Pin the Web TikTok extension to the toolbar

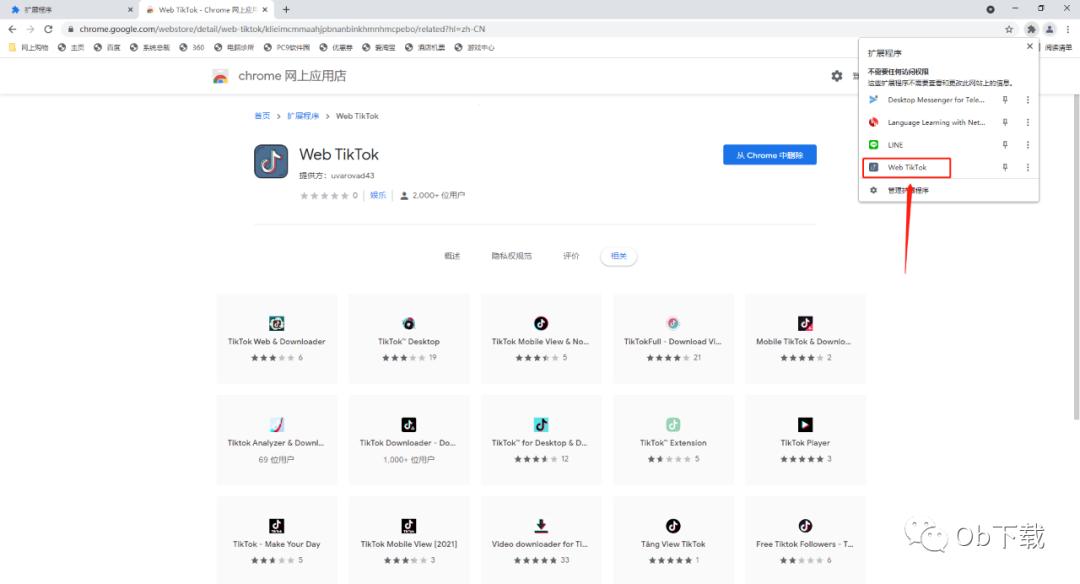pos(1004,167)
